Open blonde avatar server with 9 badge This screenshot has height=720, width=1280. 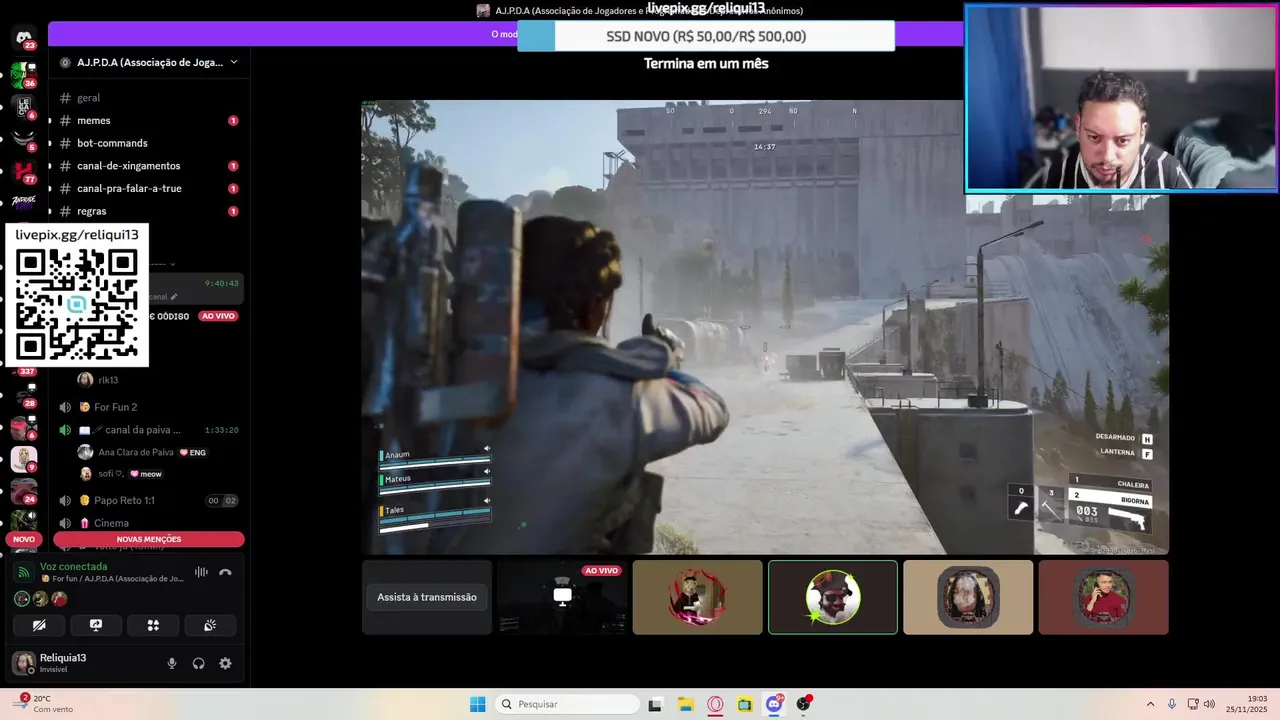tap(23, 459)
